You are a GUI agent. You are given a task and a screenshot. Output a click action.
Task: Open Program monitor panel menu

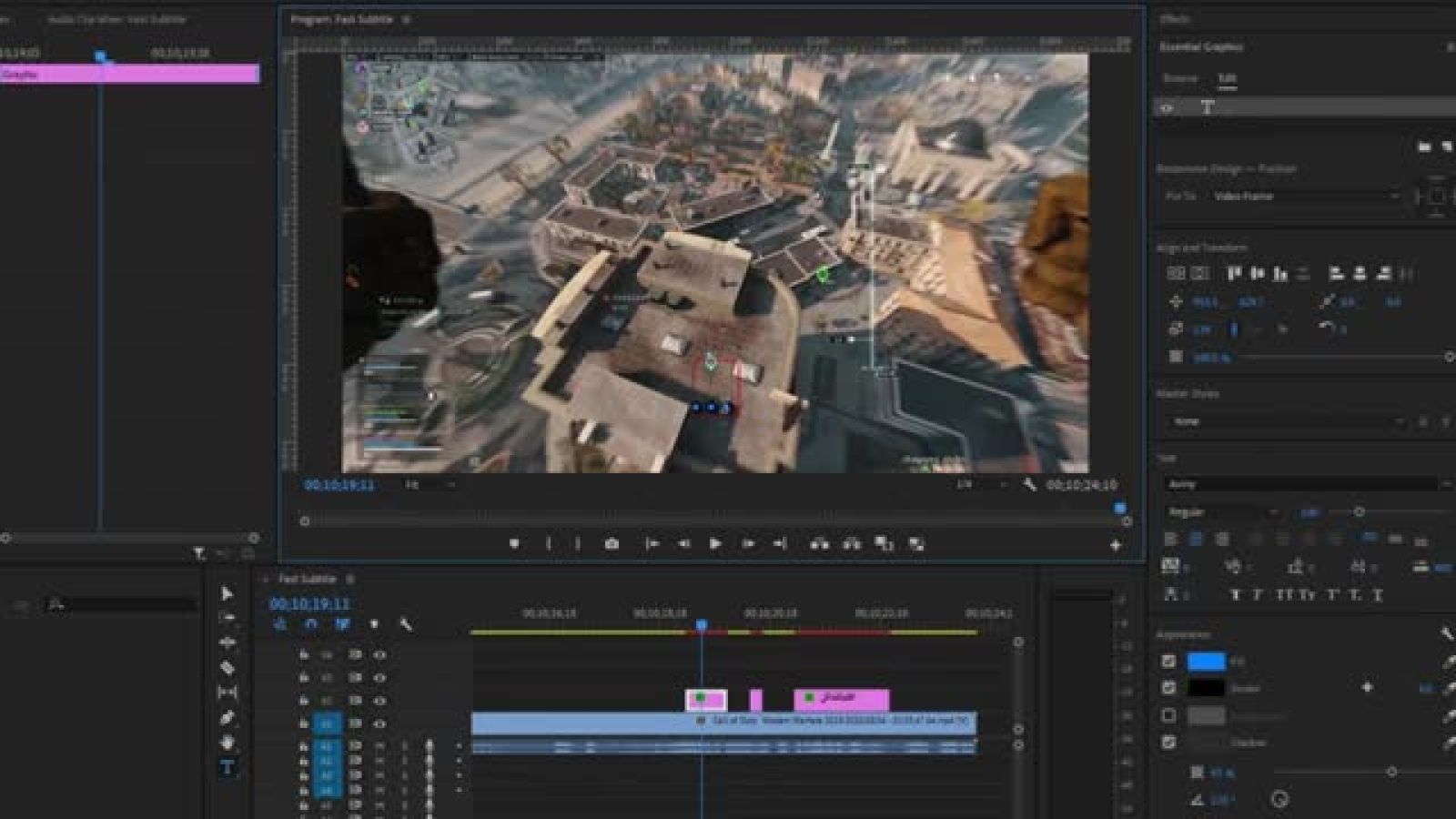point(406,19)
